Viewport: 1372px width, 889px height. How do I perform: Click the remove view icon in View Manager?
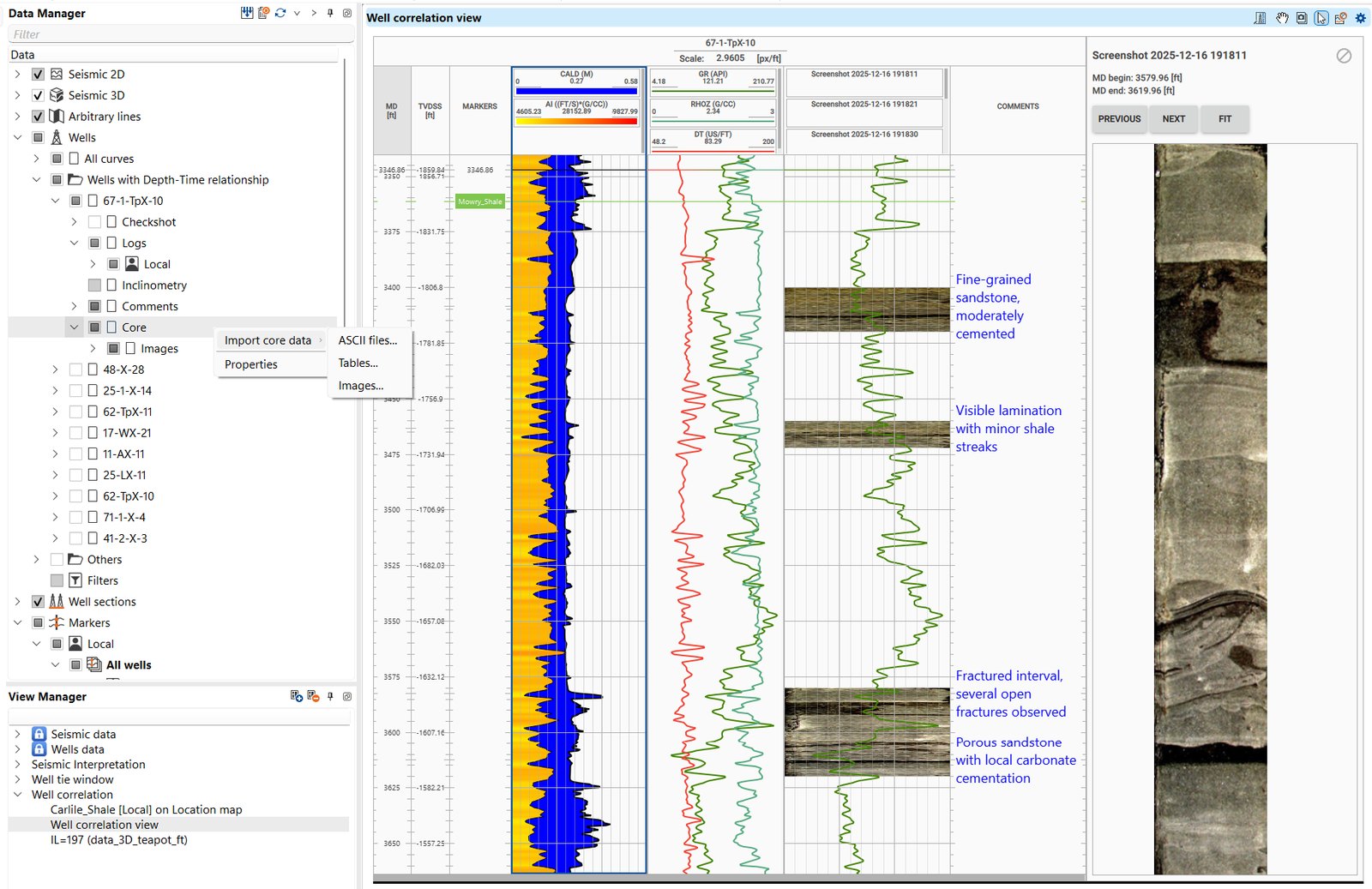(x=314, y=696)
